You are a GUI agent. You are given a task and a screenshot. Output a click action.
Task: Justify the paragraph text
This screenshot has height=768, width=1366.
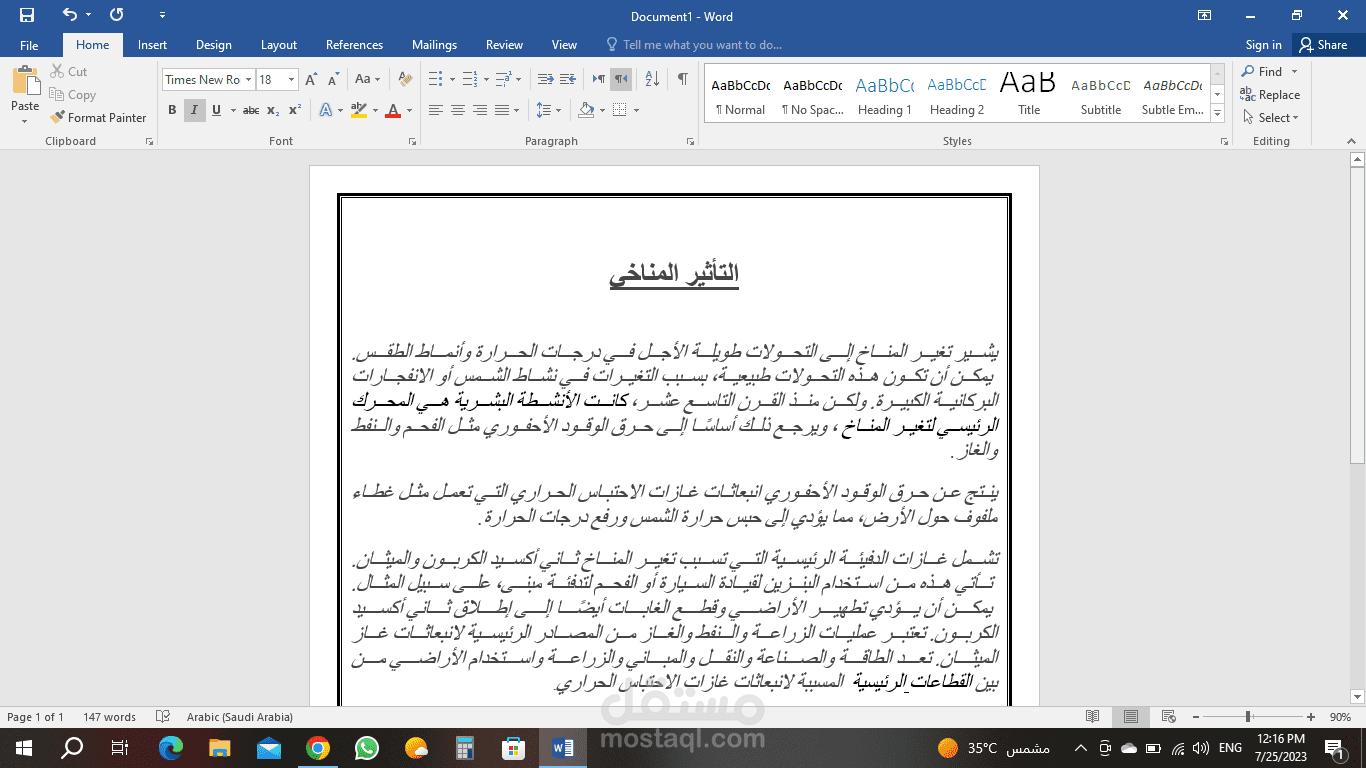tap(502, 110)
